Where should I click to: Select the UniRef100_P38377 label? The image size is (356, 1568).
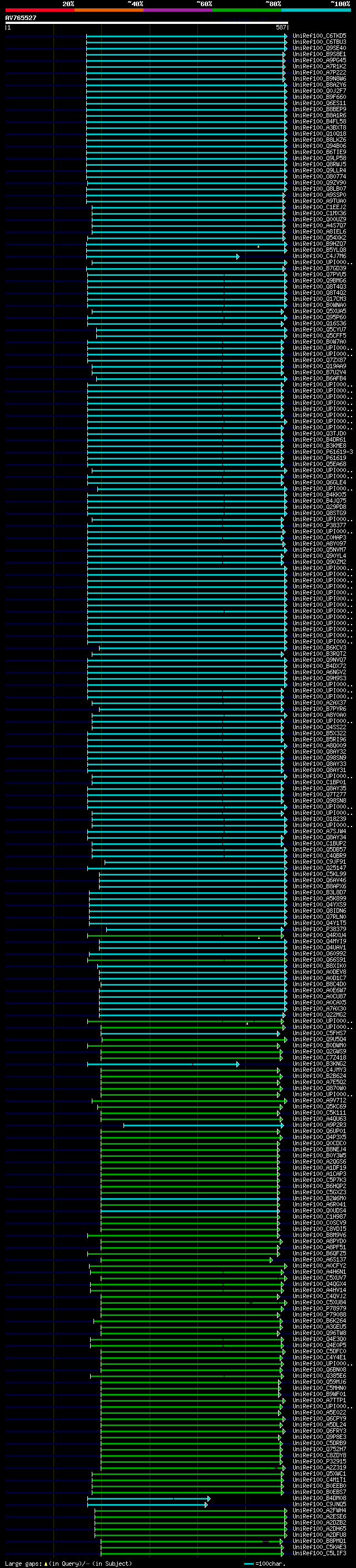click(319, 525)
